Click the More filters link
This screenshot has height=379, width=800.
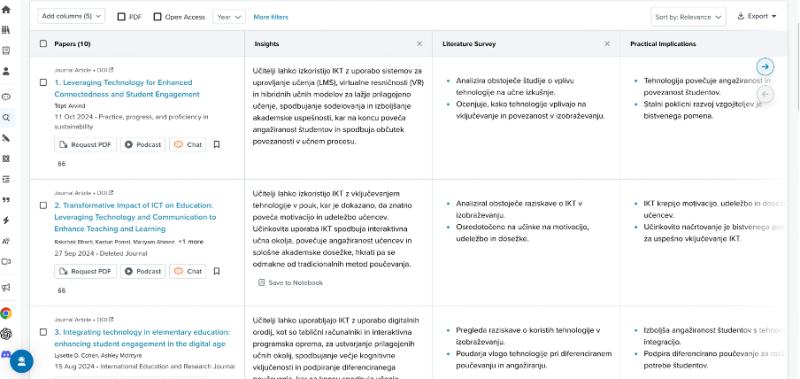coord(271,17)
